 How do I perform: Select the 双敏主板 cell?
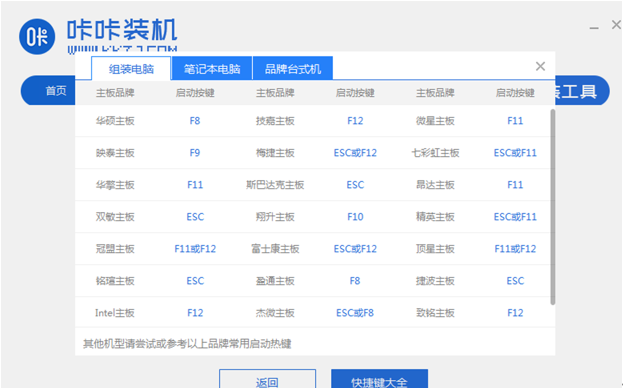115,217
